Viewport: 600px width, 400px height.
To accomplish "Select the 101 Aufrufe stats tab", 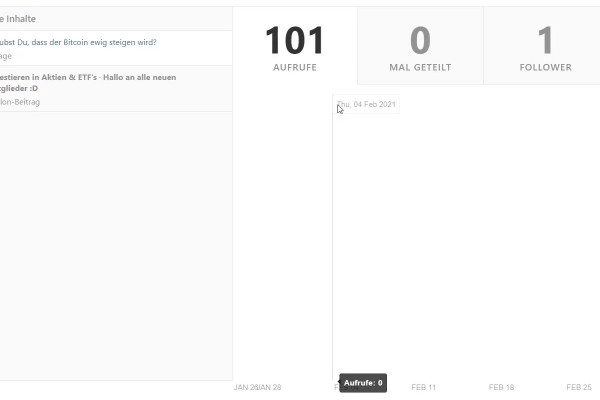I will pyautogui.click(x=295, y=46).
